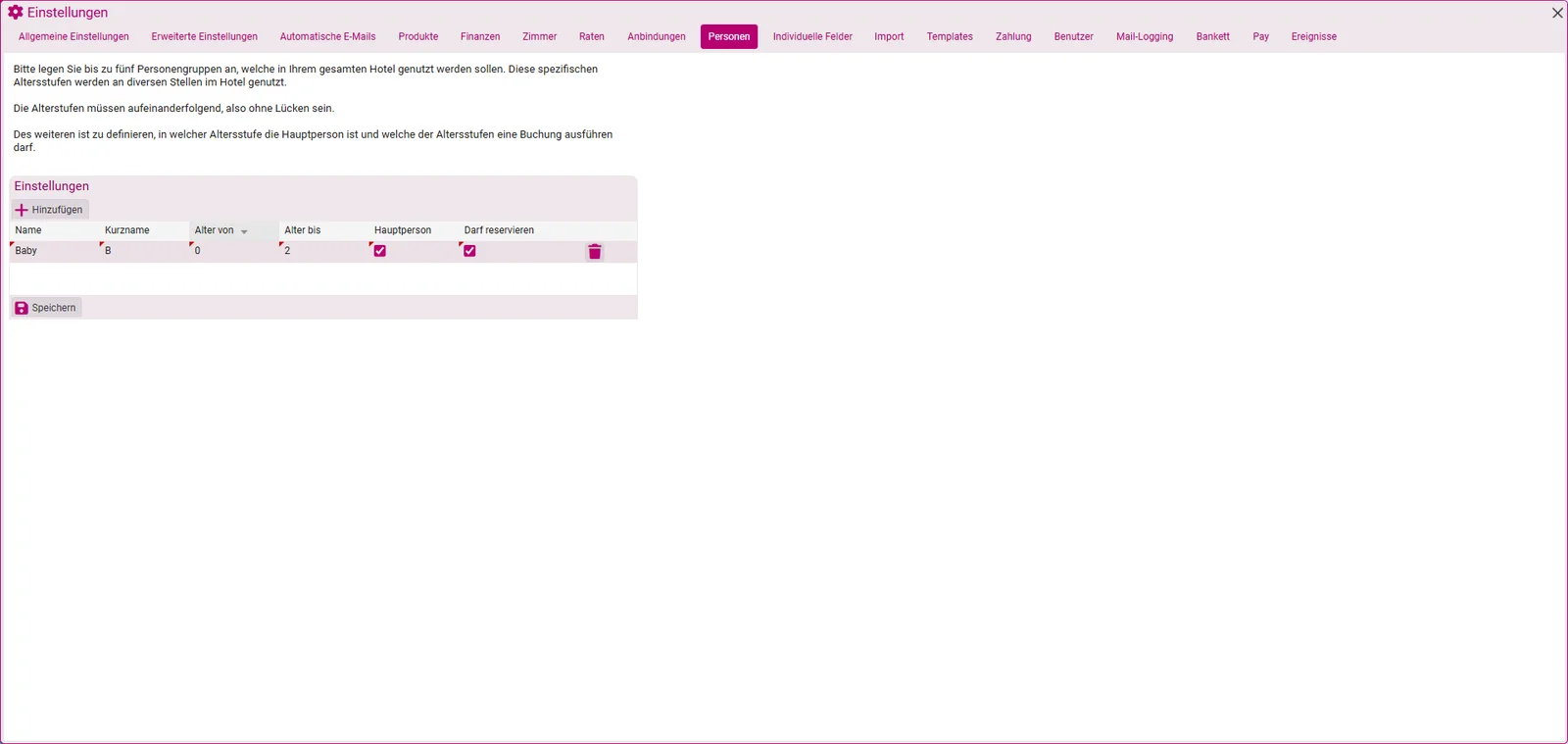Switch to Erweiterte Einstellungen tab
Image resolution: width=1568 pixels, height=744 pixels.
pos(205,37)
